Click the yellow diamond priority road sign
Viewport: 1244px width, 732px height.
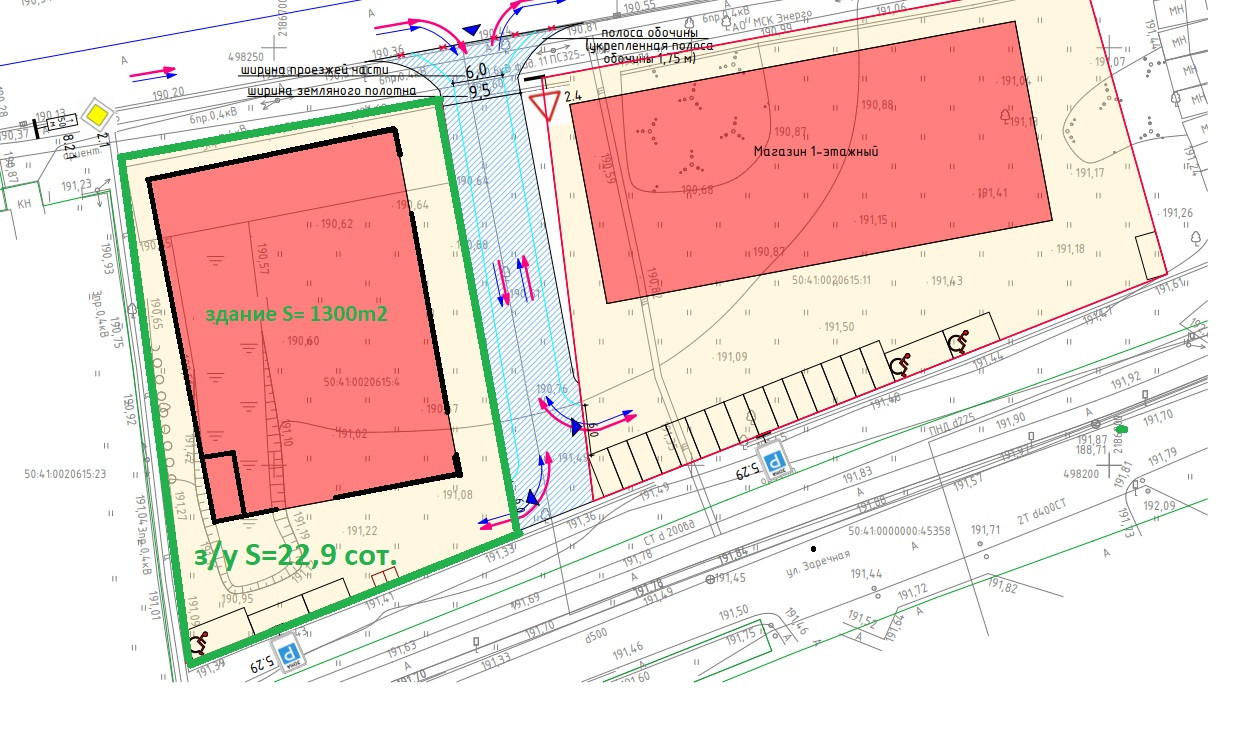(96, 114)
